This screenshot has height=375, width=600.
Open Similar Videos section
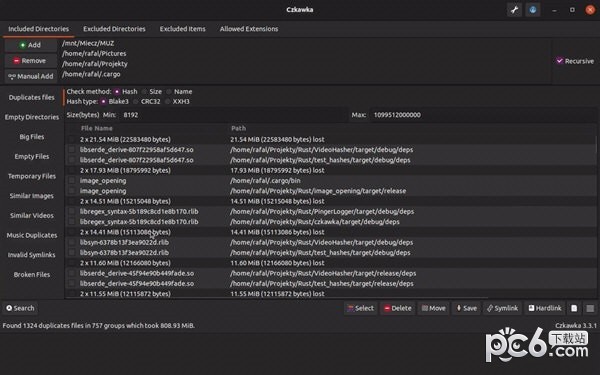click(32, 215)
